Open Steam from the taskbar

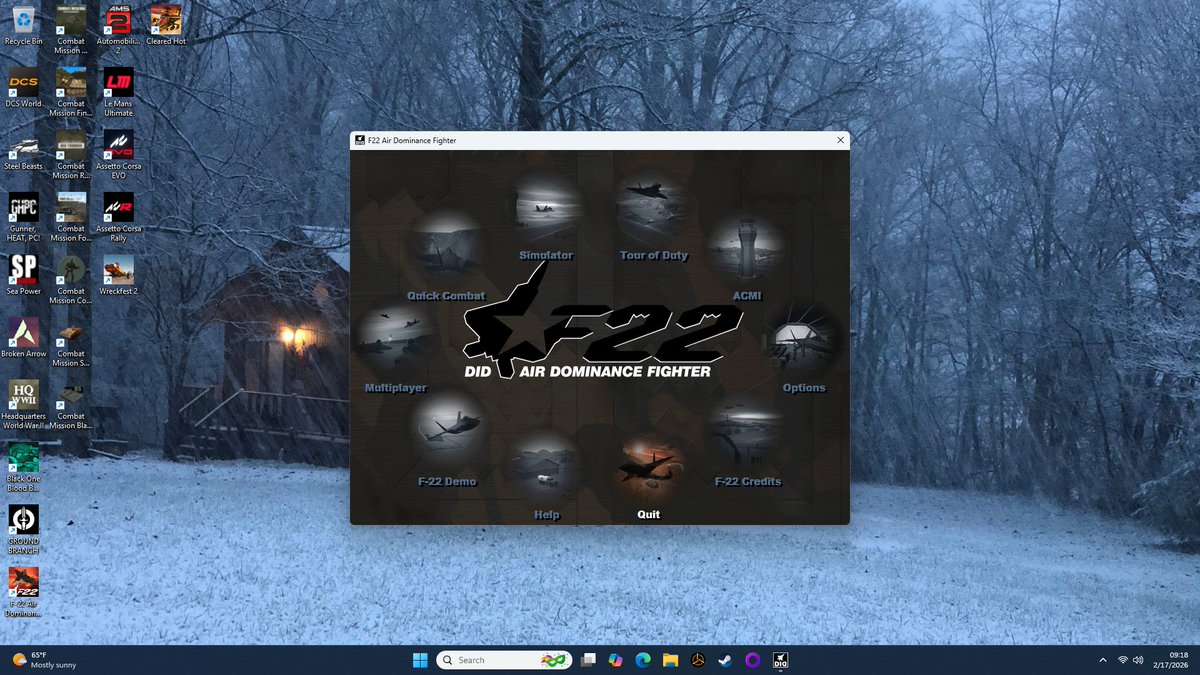(x=725, y=660)
